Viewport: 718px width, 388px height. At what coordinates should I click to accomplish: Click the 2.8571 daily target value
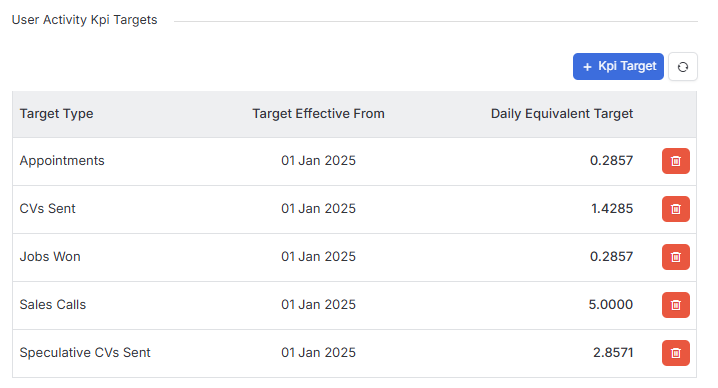tap(613, 353)
